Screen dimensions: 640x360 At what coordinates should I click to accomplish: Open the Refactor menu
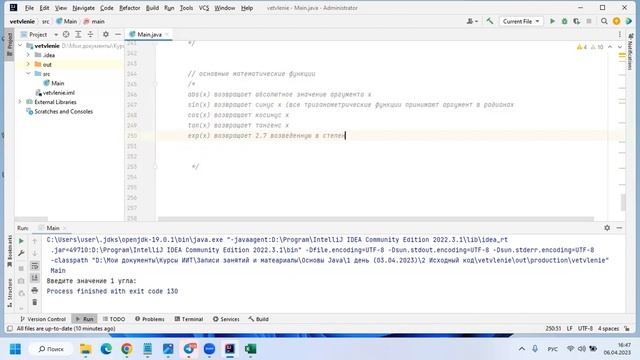129,8
